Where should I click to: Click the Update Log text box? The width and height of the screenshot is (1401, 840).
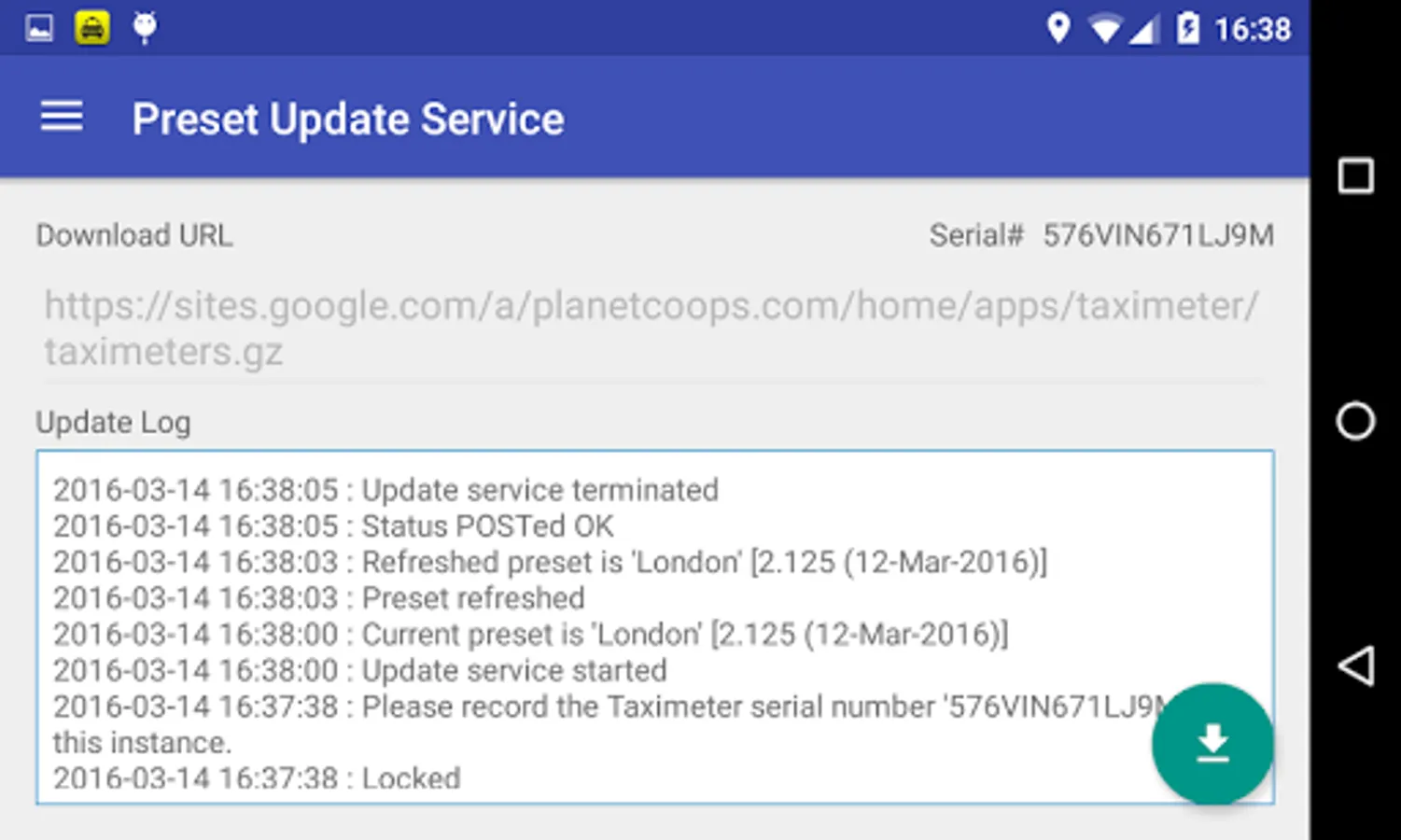click(655, 627)
